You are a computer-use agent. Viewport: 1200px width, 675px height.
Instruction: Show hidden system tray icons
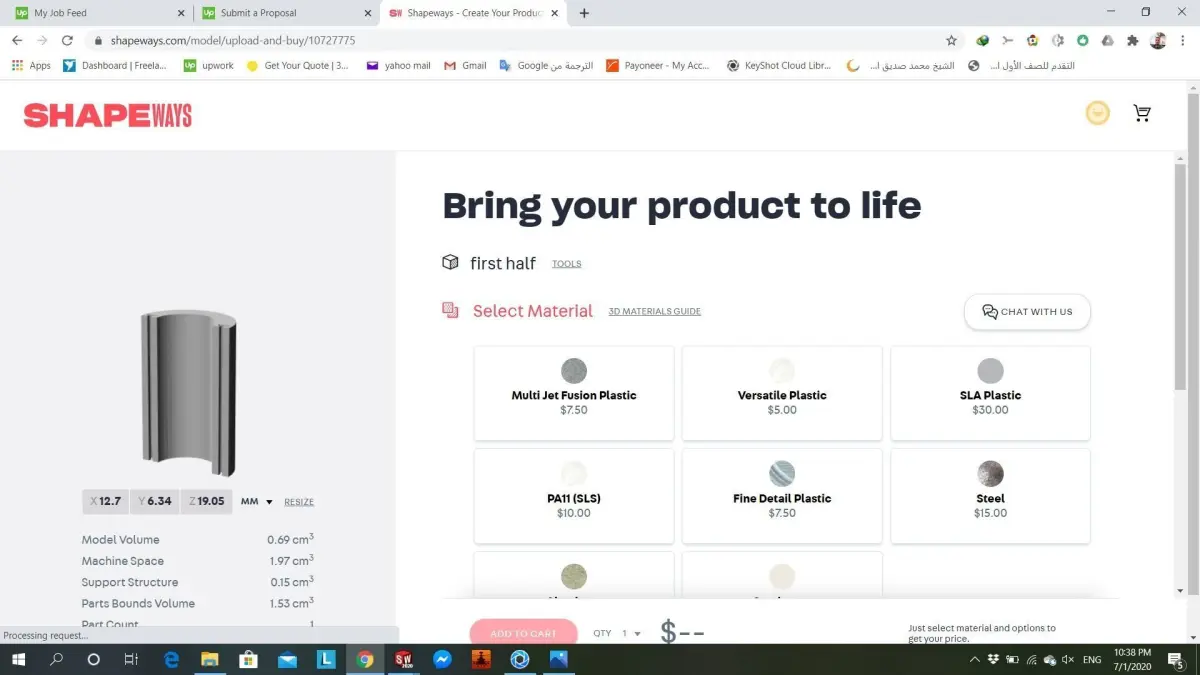(x=975, y=660)
